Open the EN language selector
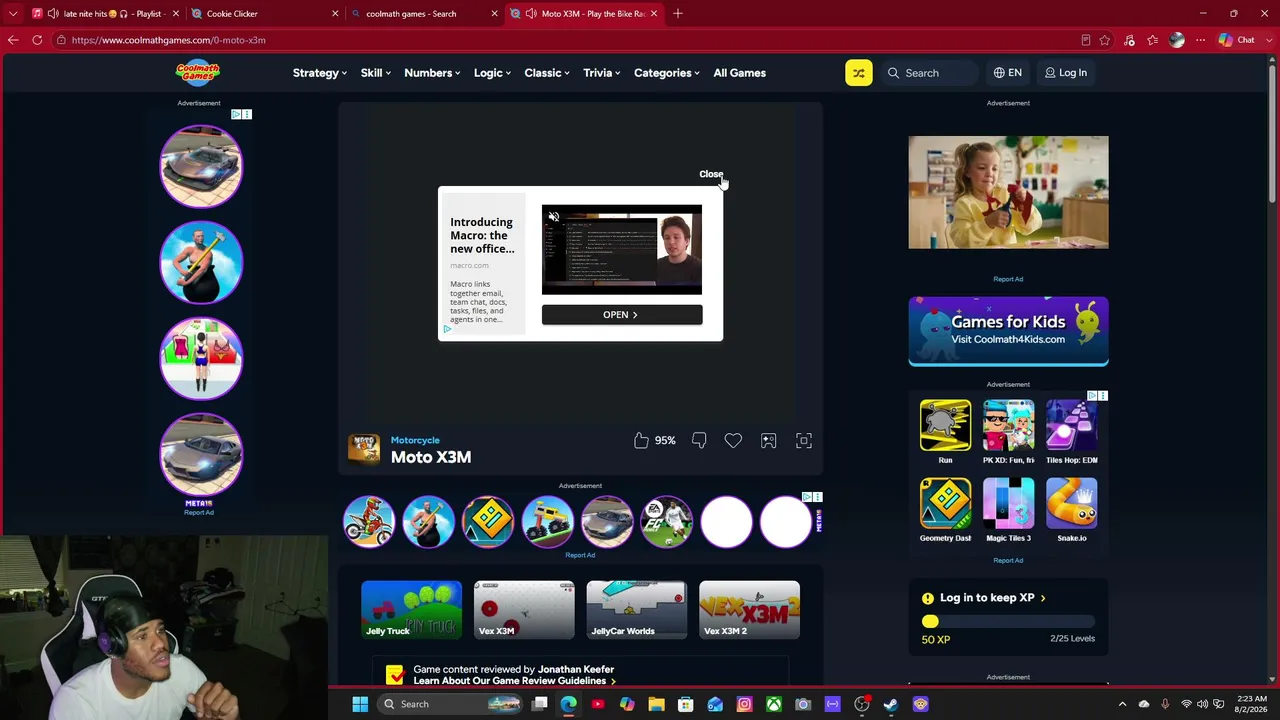 point(1008,73)
